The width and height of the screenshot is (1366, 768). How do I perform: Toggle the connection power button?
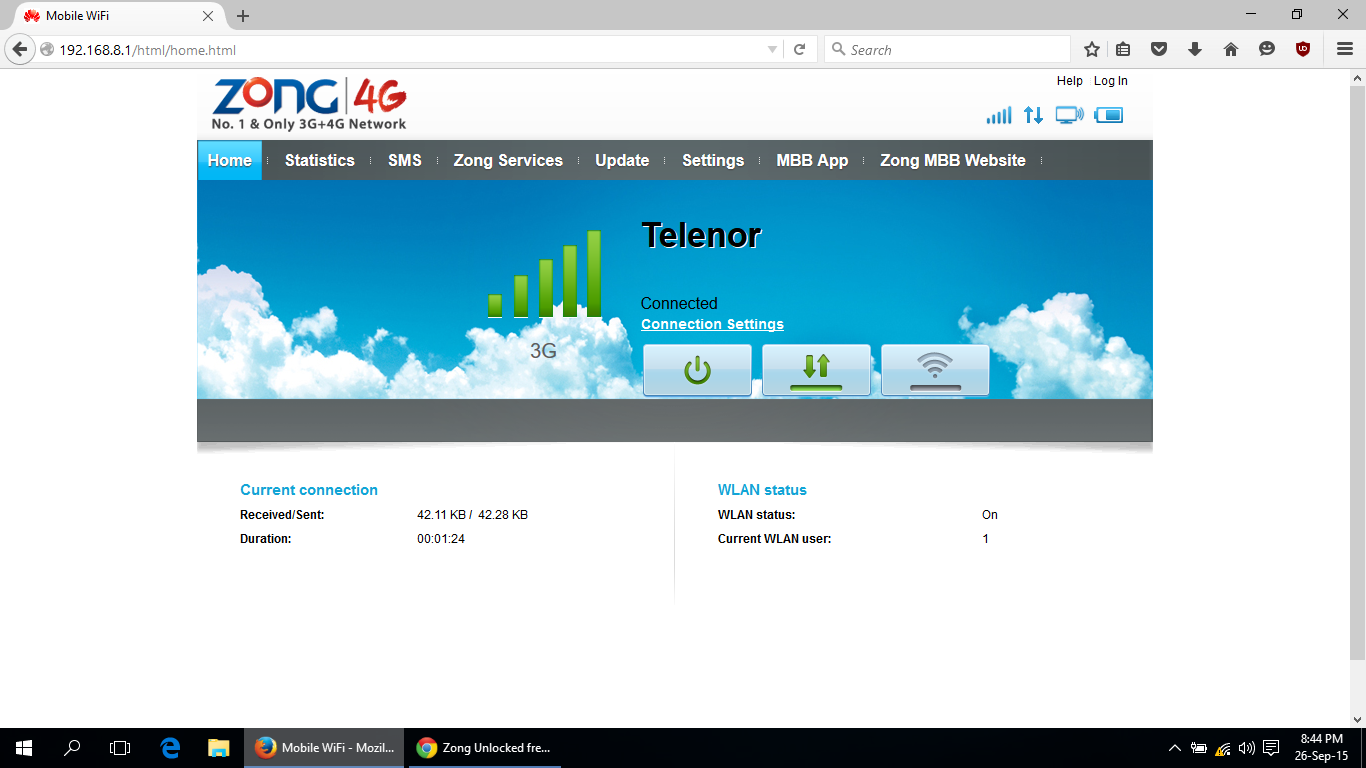coord(697,370)
